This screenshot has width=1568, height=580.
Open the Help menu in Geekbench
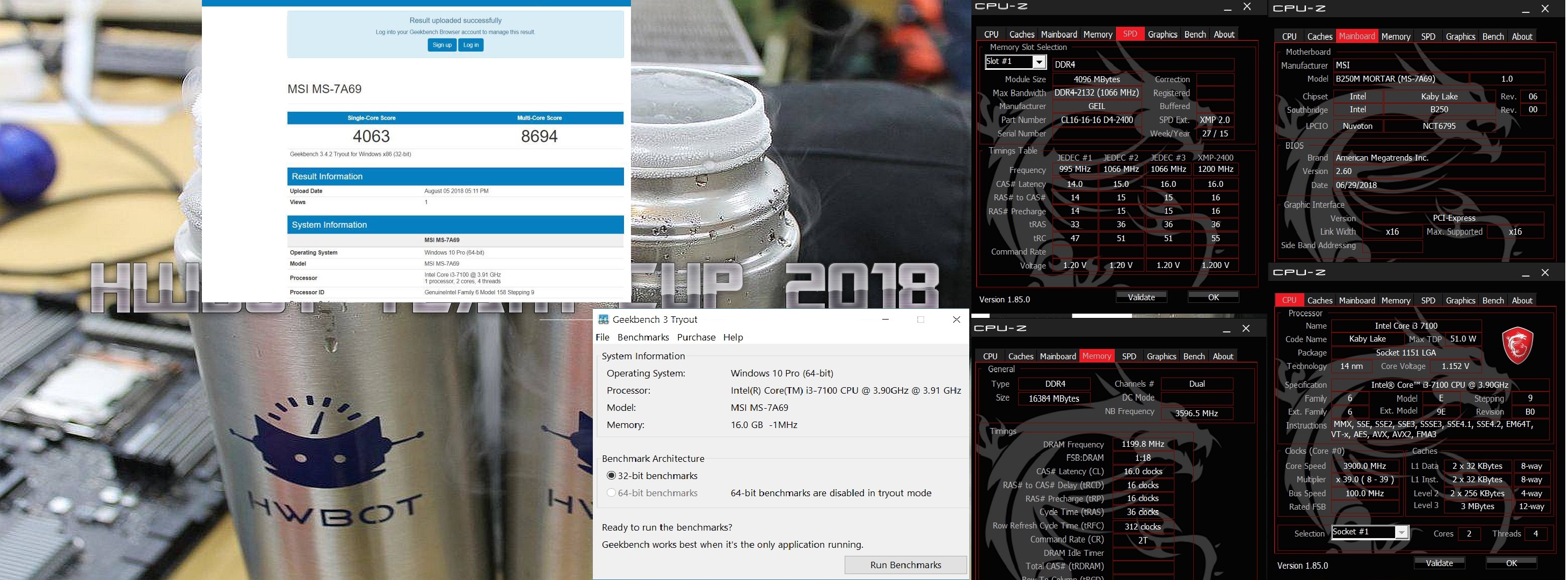pyautogui.click(x=733, y=337)
